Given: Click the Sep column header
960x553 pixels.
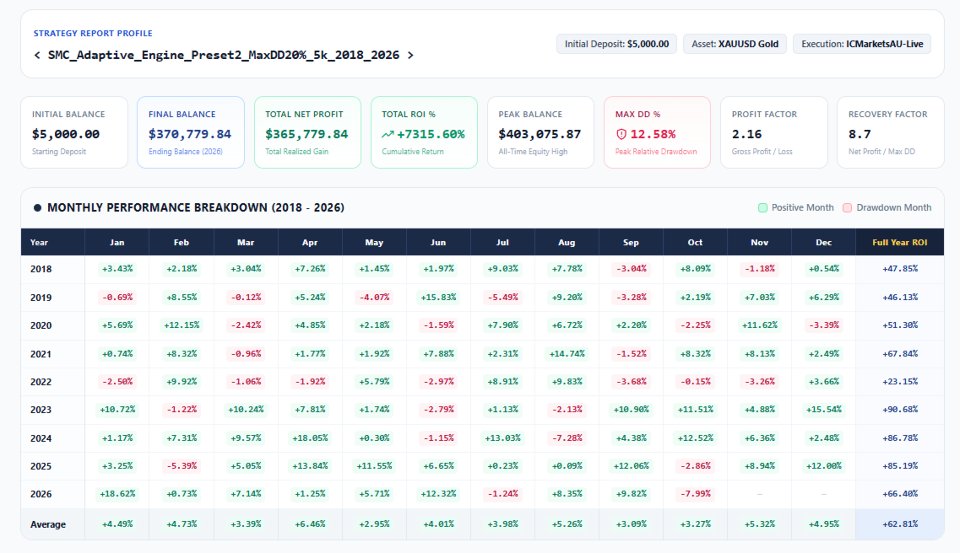Looking at the screenshot, I should [x=631, y=243].
